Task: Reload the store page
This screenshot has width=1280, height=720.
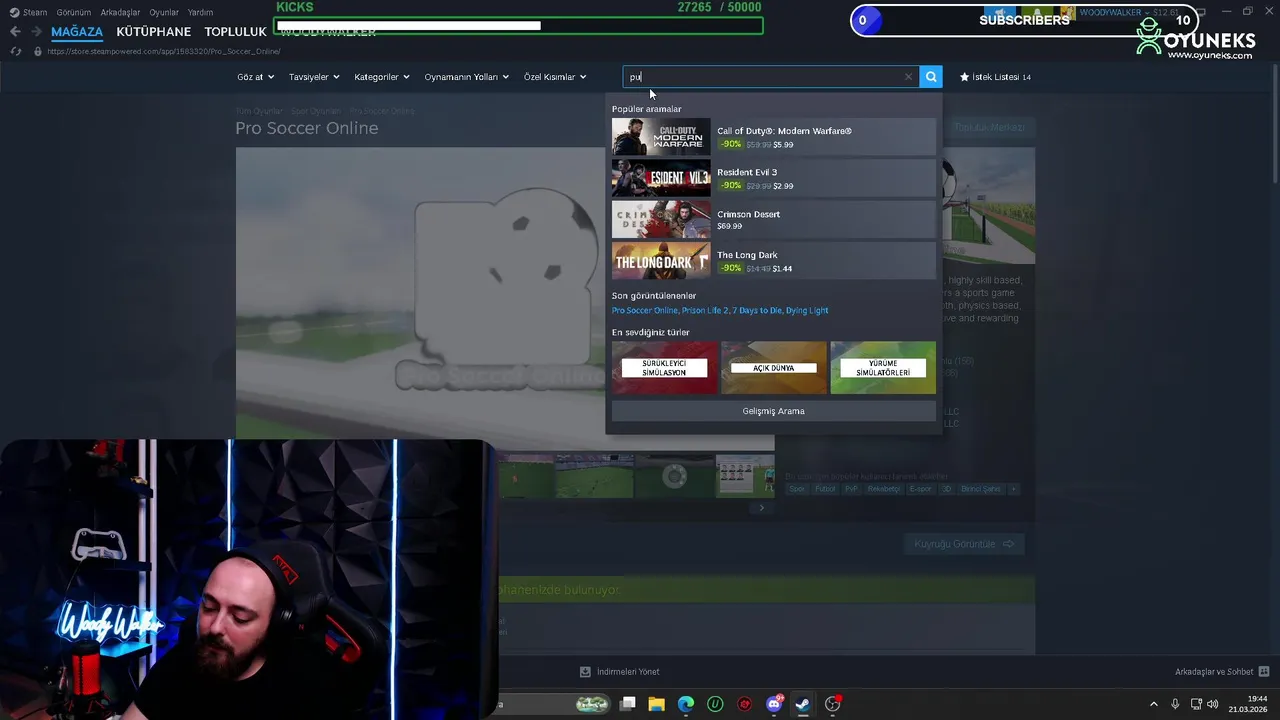Action: click(x=16, y=51)
